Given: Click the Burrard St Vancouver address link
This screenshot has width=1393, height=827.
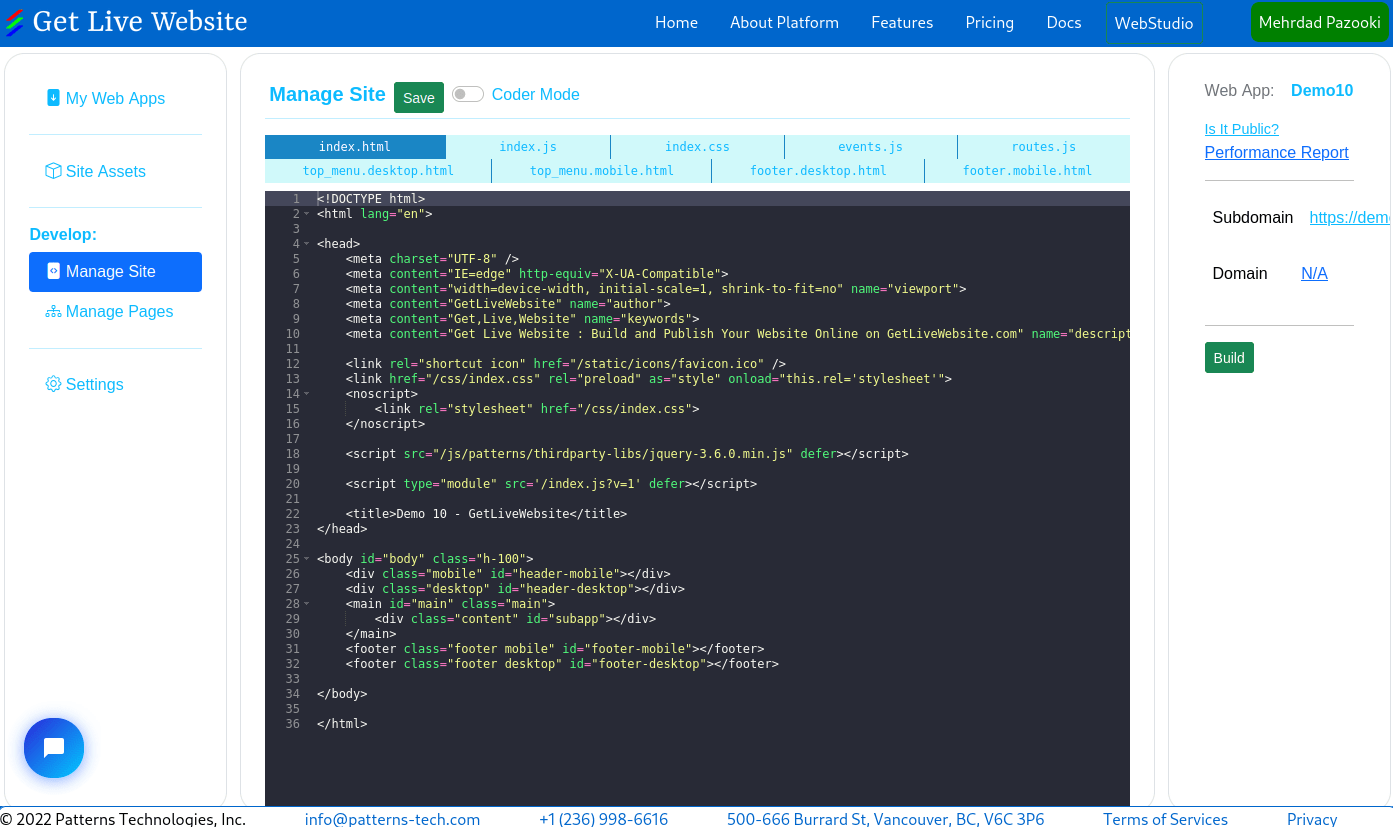Looking at the screenshot, I should [x=885, y=819].
